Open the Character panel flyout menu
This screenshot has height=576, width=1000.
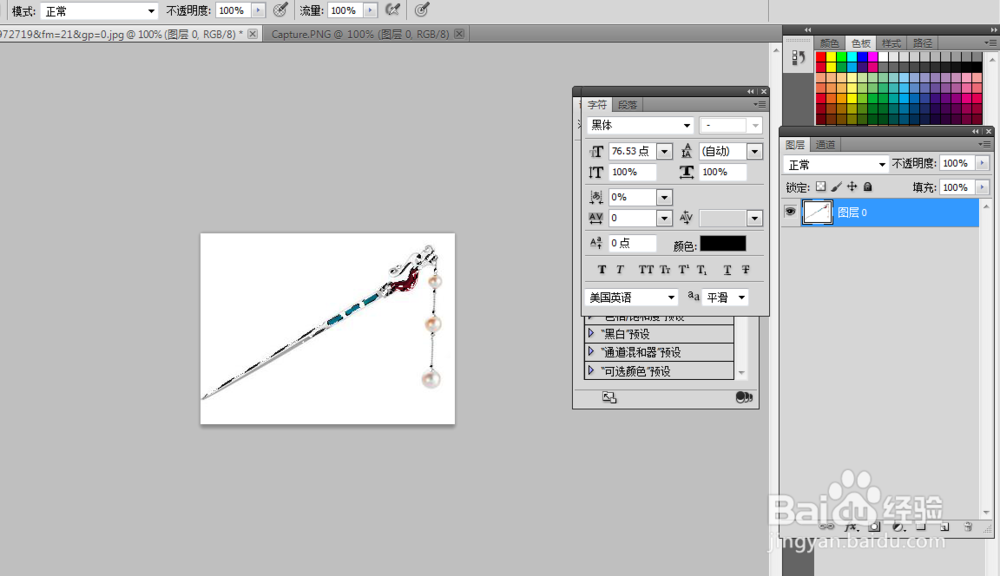point(759,104)
